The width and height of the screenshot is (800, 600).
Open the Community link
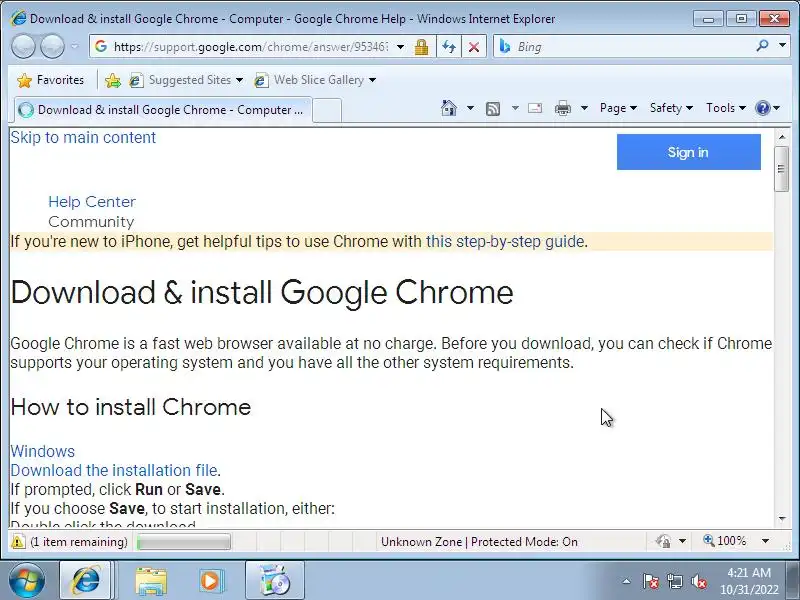click(x=91, y=222)
